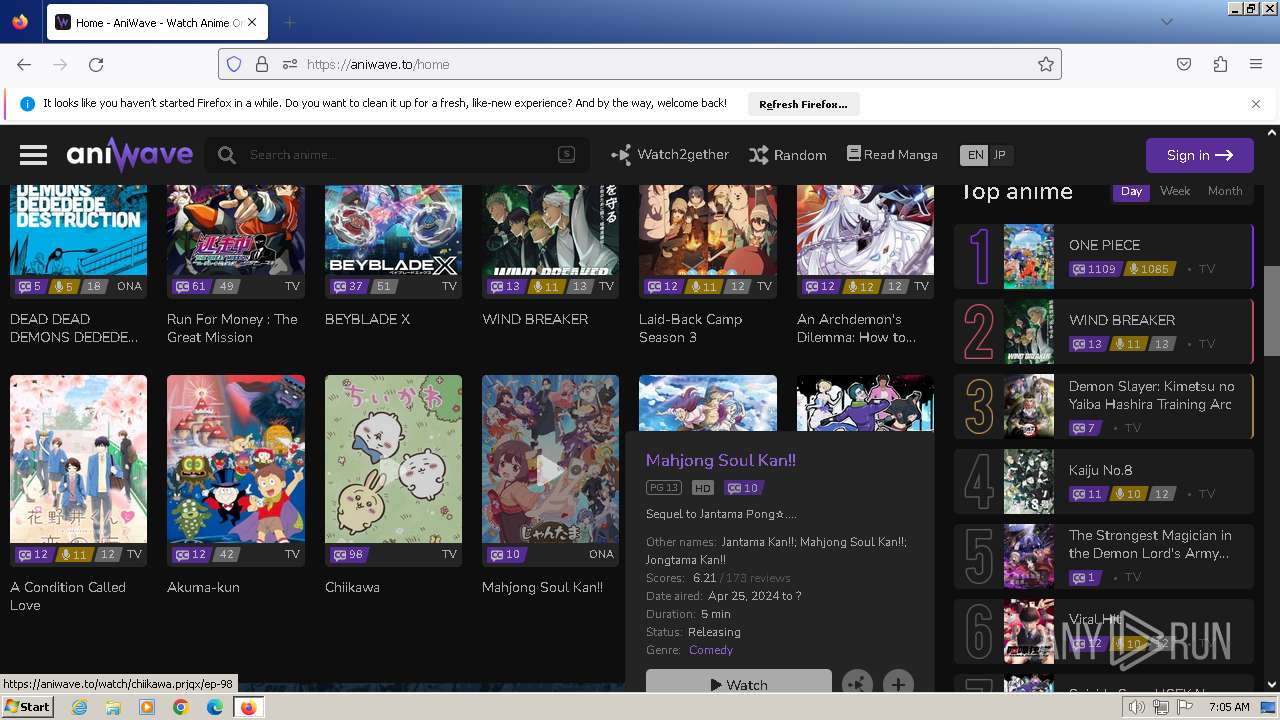Select the Week tab in Top anime
The height and width of the screenshot is (720, 1280).
coord(1175,191)
